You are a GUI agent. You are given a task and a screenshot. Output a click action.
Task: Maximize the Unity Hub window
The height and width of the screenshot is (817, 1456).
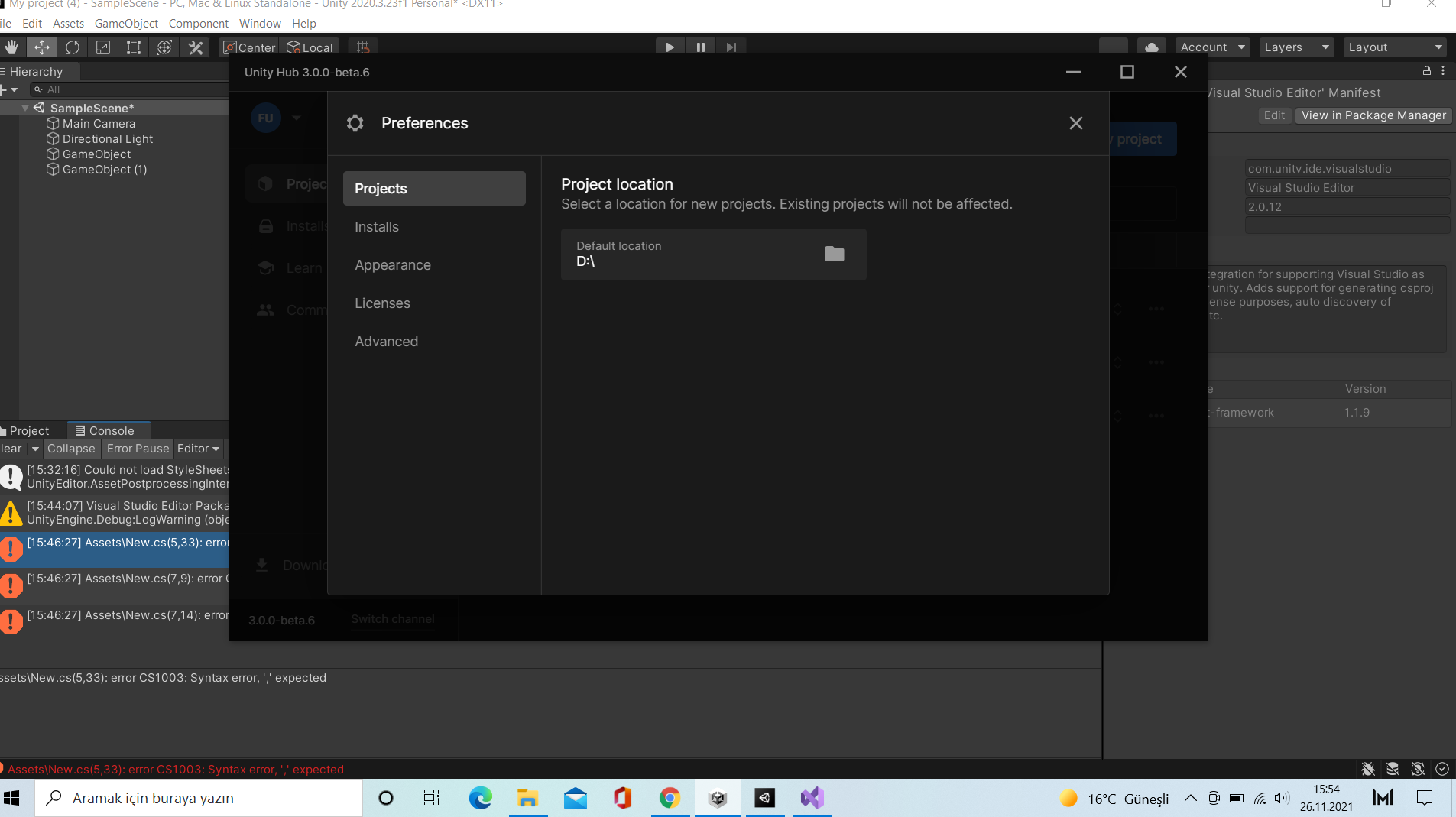1127,72
